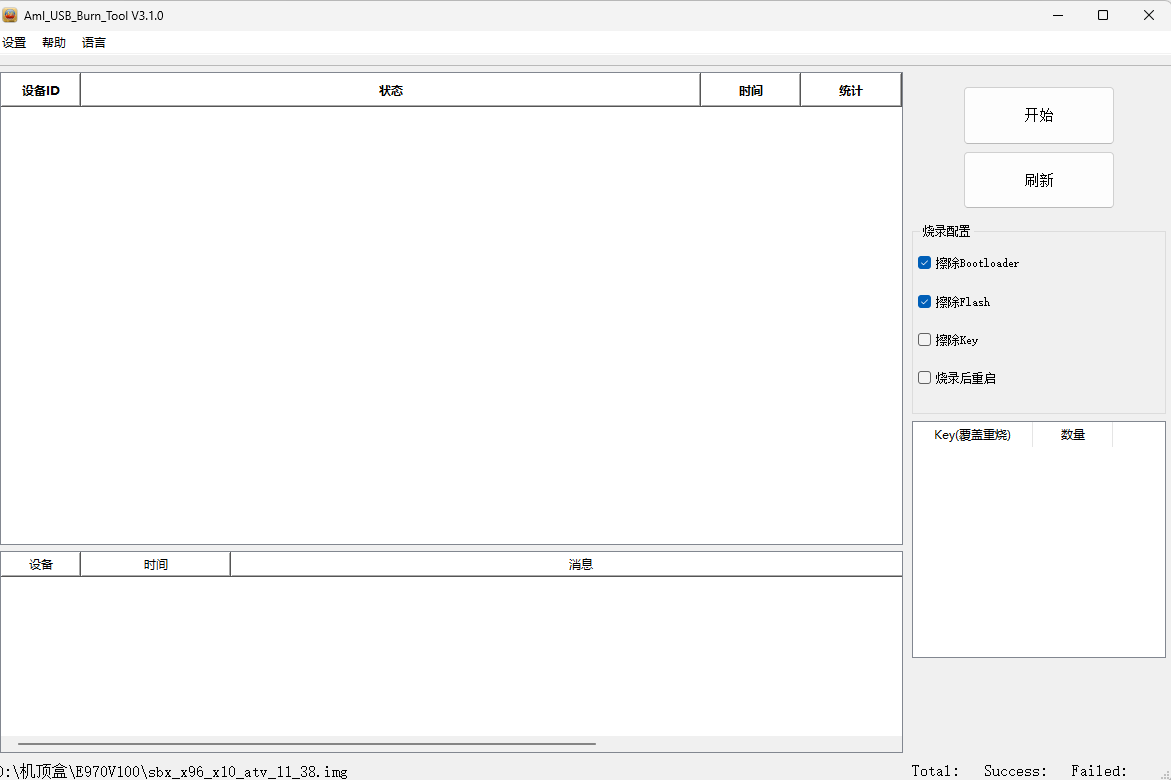Open the 语言 language menu

(93, 42)
